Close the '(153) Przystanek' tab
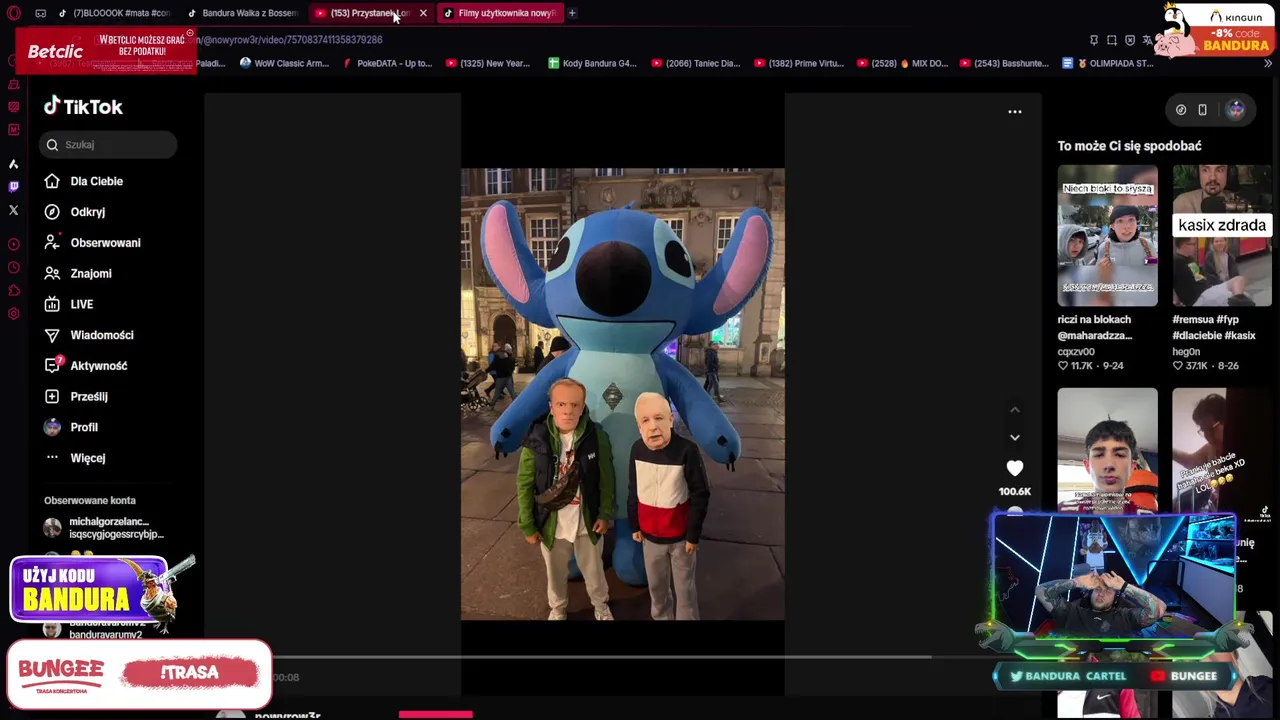Screen dimensions: 1280x720 coord(423,13)
